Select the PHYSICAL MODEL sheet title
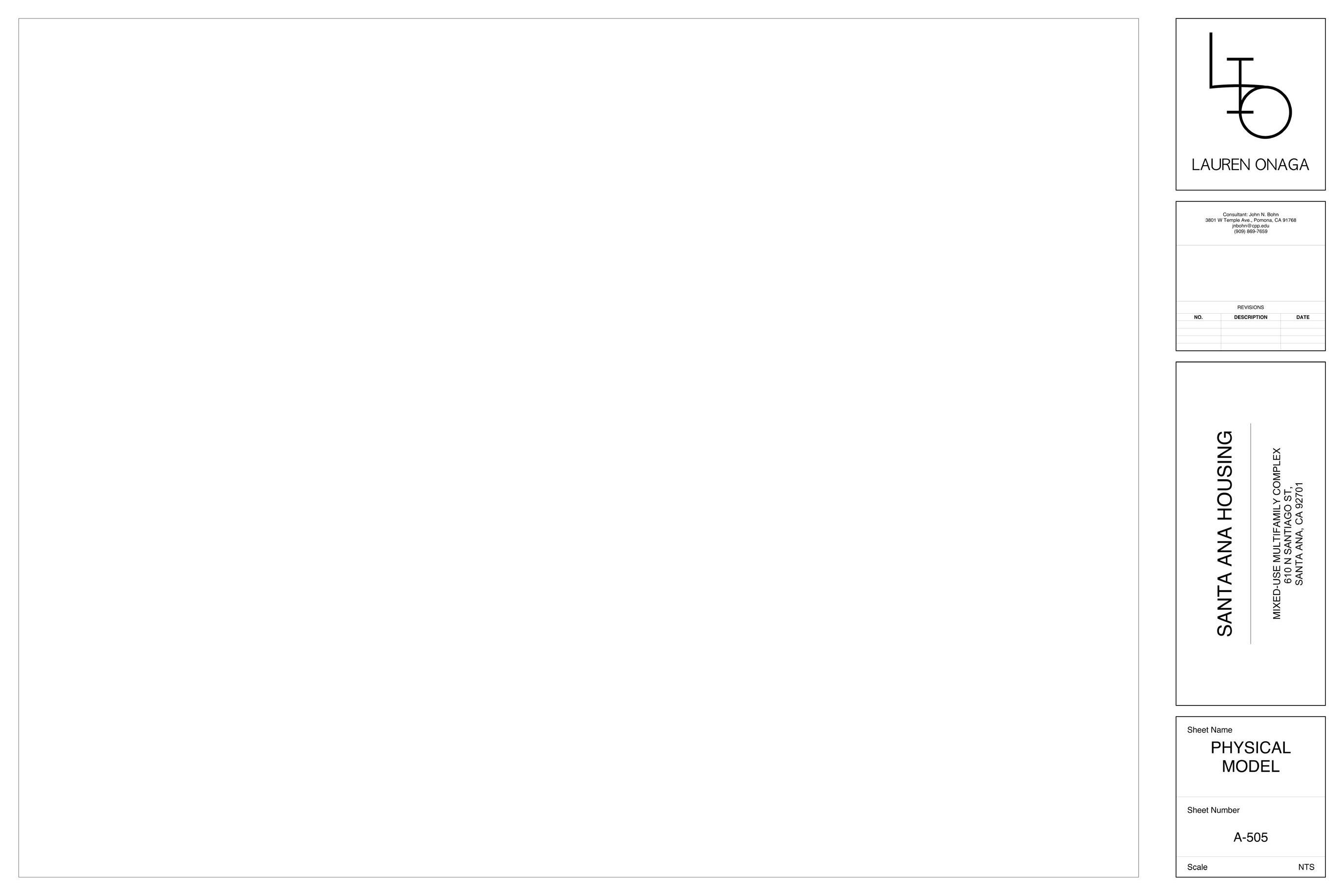This screenshot has height=896, width=1344. 1250,757
